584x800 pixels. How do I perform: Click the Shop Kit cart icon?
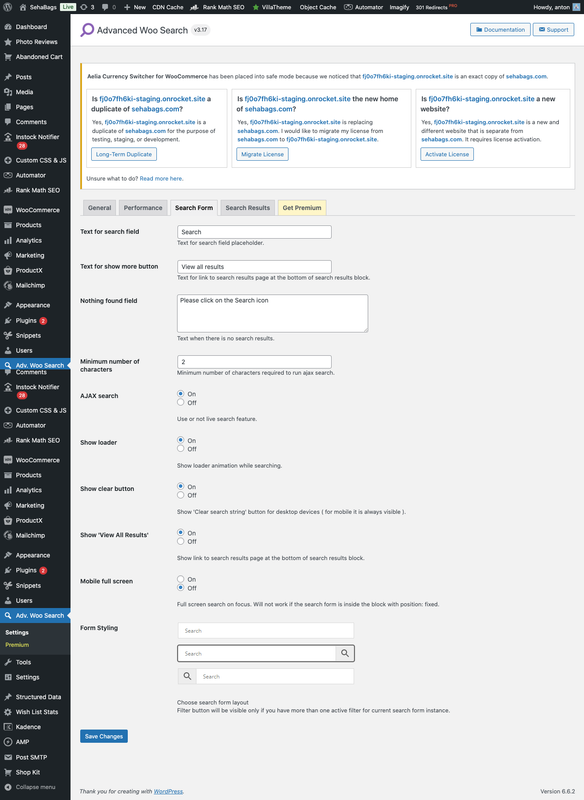[x=8, y=772]
